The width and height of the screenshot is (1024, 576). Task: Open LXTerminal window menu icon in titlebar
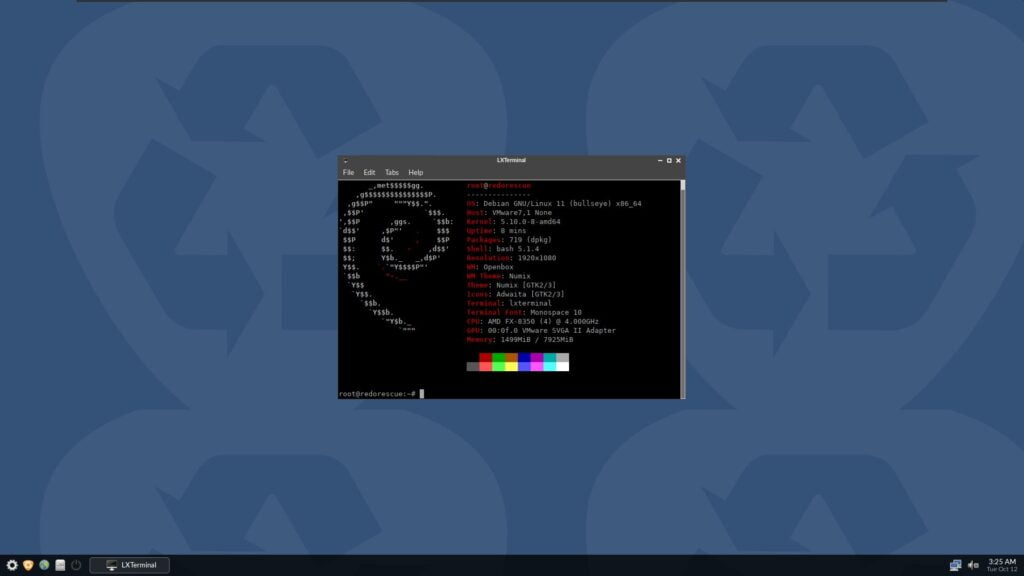click(x=345, y=161)
